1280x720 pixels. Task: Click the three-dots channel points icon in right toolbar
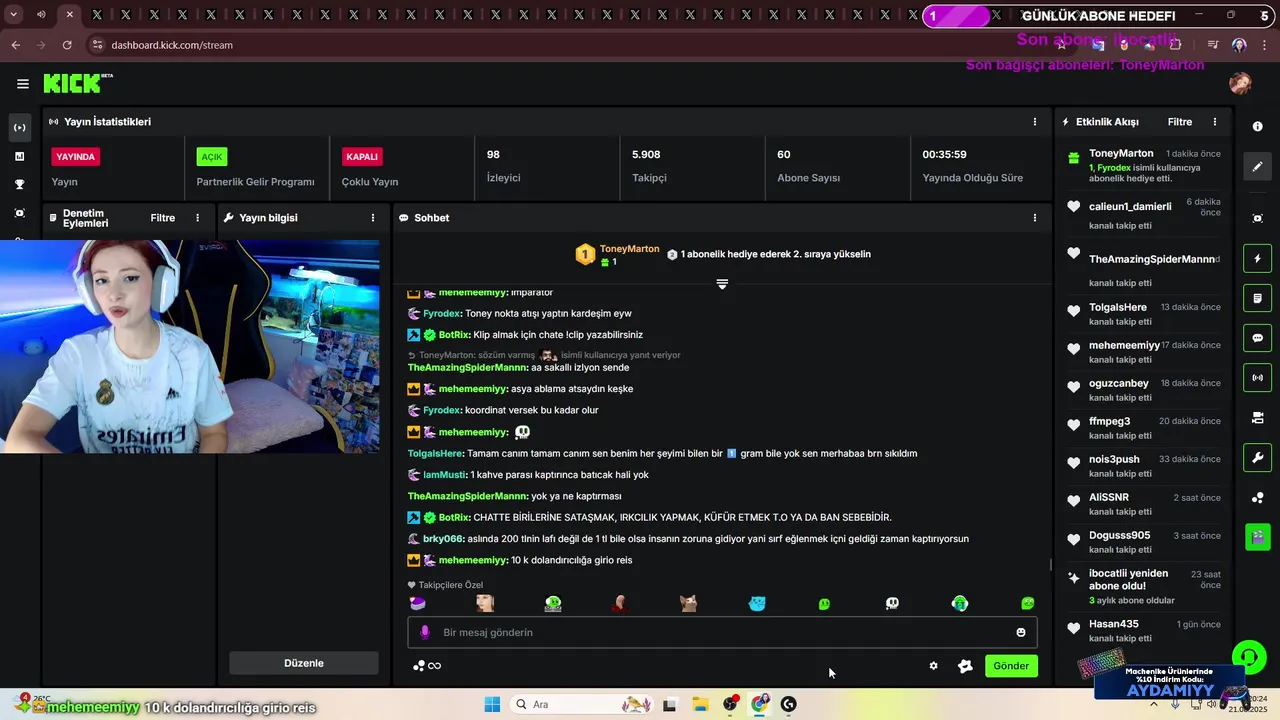click(x=1258, y=498)
